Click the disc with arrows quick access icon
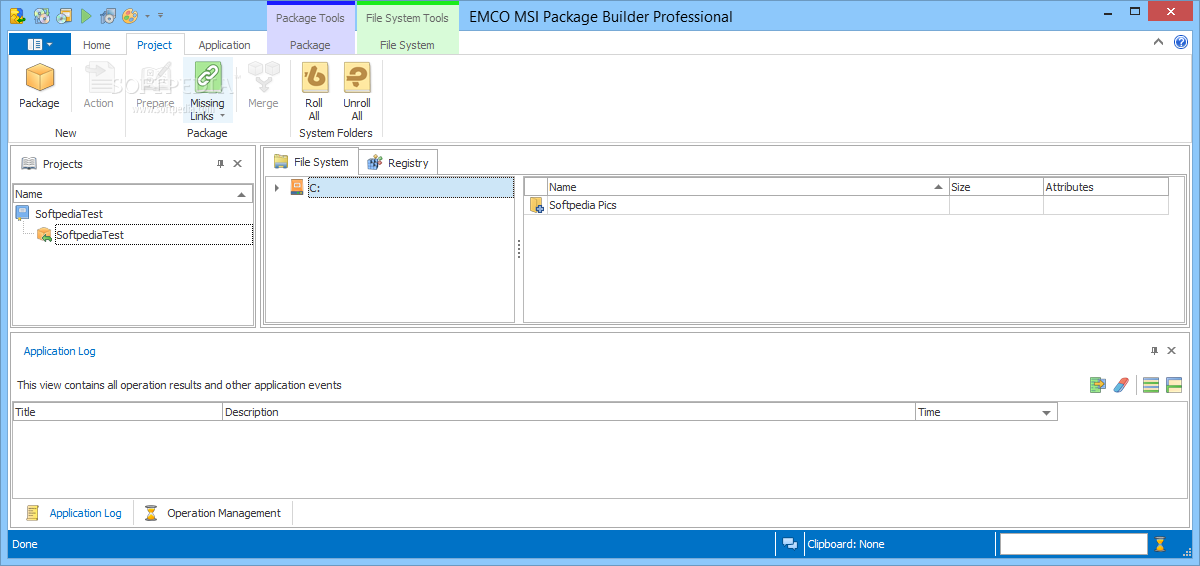Image resolution: width=1200 pixels, height=566 pixels. point(42,16)
